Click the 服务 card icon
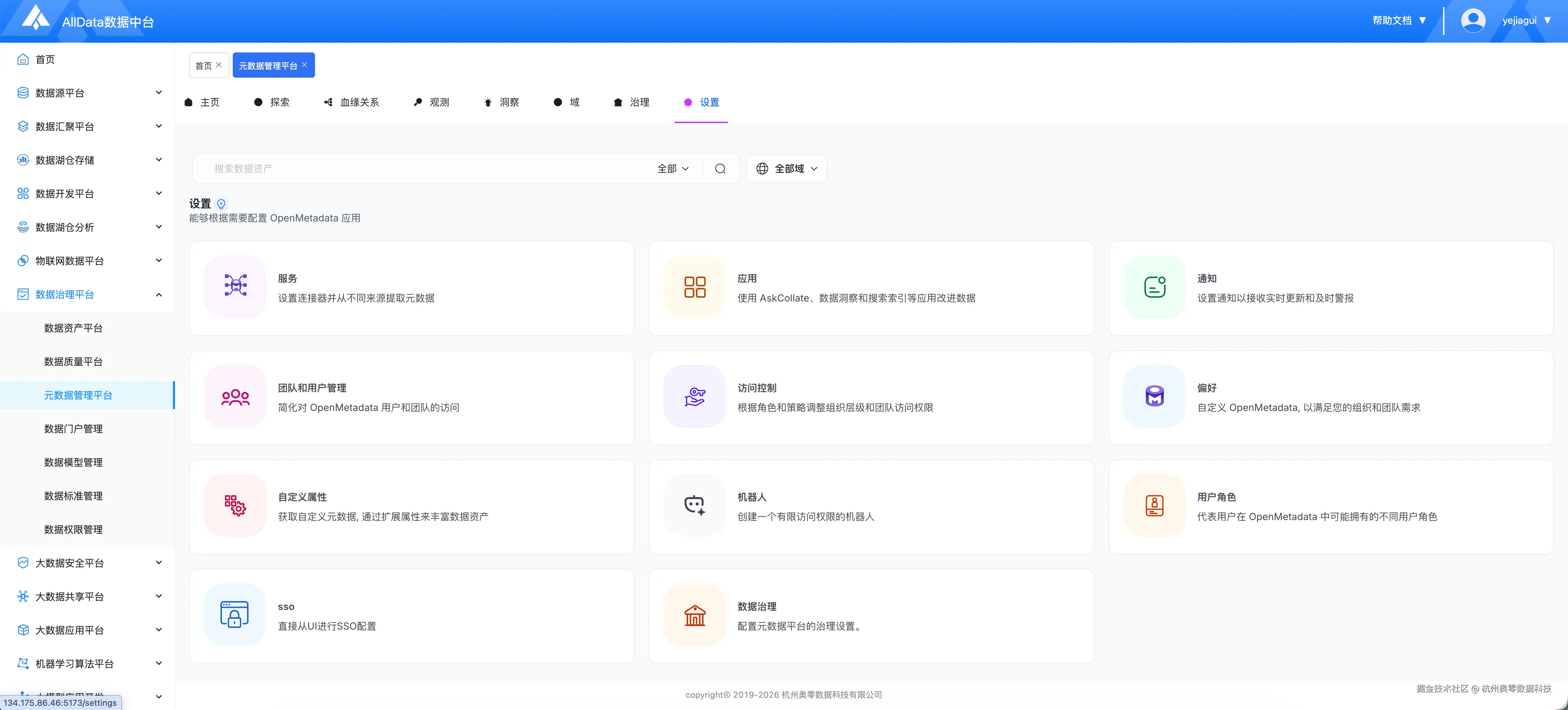This screenshot has width=1568, height=710. click(235, 285)
